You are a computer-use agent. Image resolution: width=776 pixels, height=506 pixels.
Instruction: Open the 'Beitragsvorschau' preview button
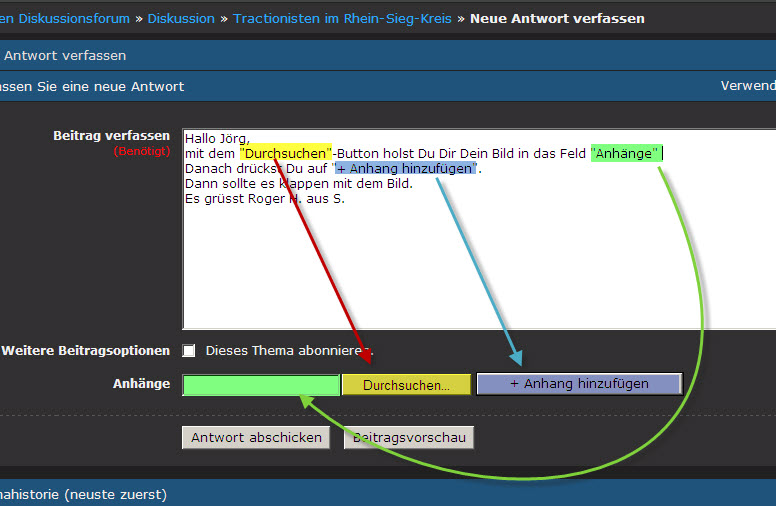(x=409, y=437)
